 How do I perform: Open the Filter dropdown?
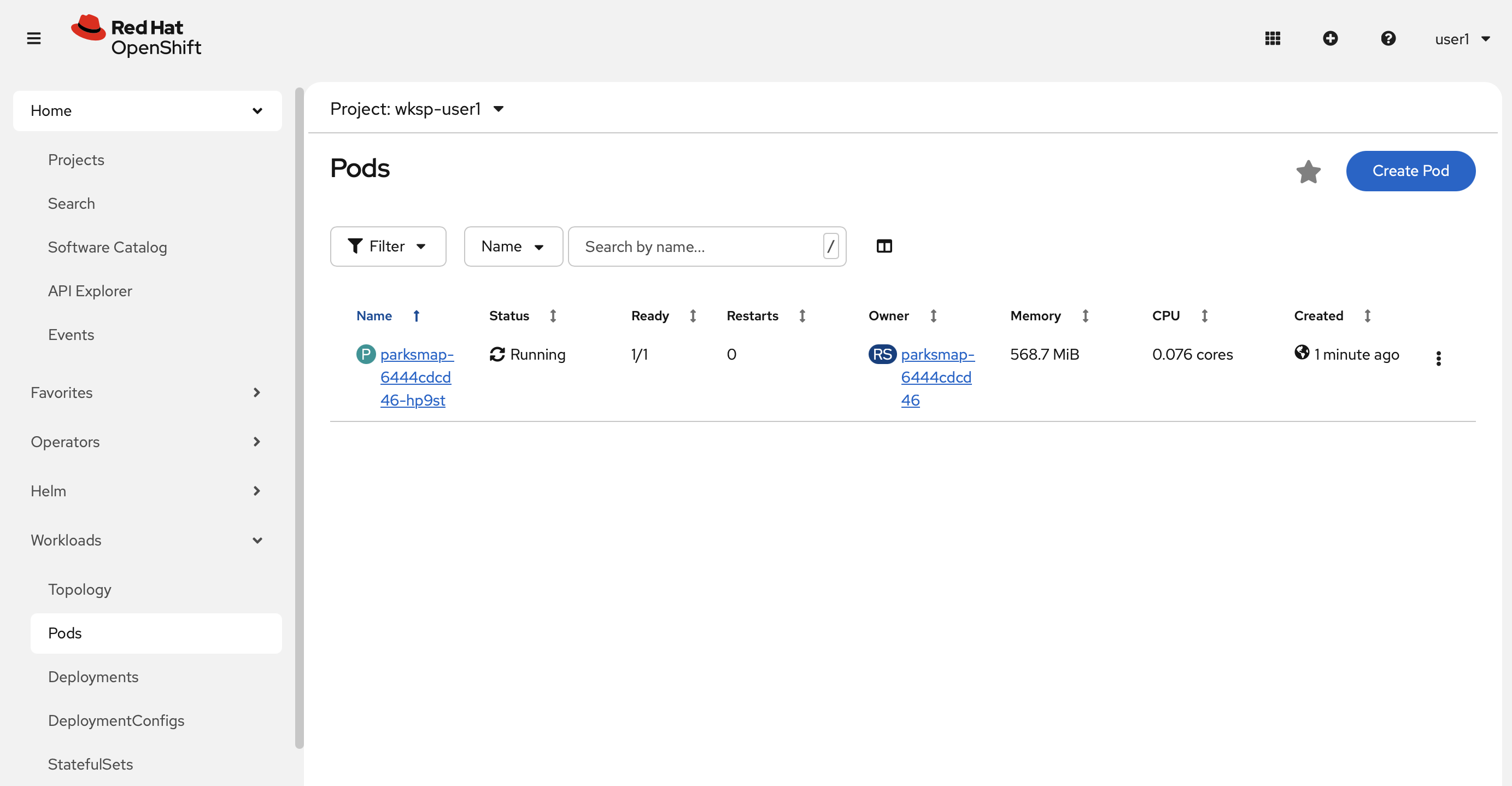pos(388,246)
